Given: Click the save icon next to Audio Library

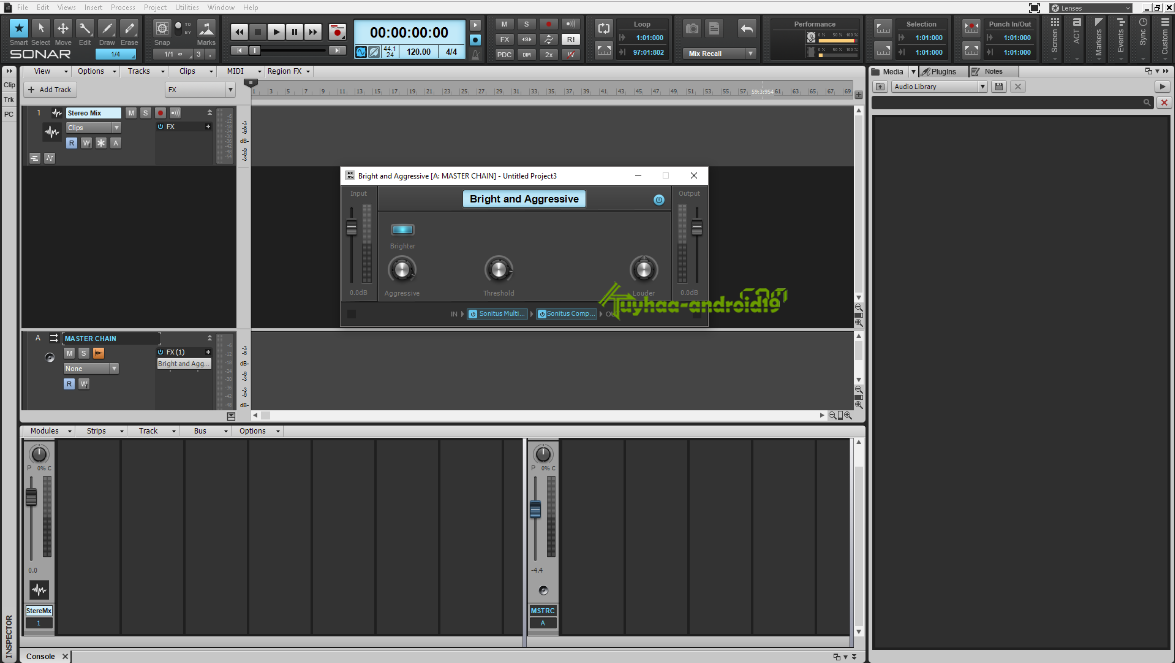Looking at the screenshot, I should coord(999,87).
